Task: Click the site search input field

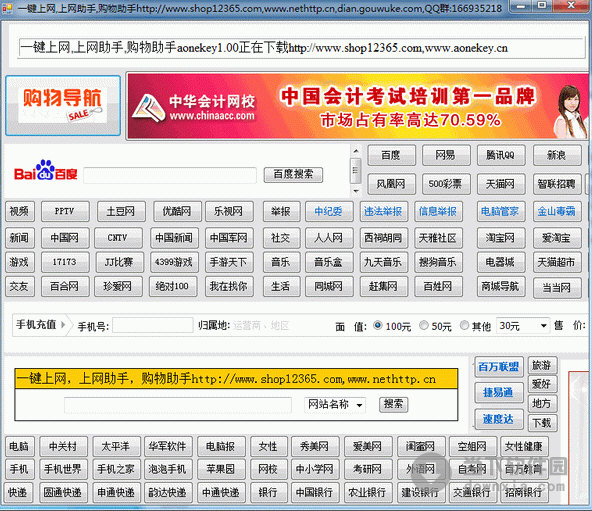Action: 178,405
